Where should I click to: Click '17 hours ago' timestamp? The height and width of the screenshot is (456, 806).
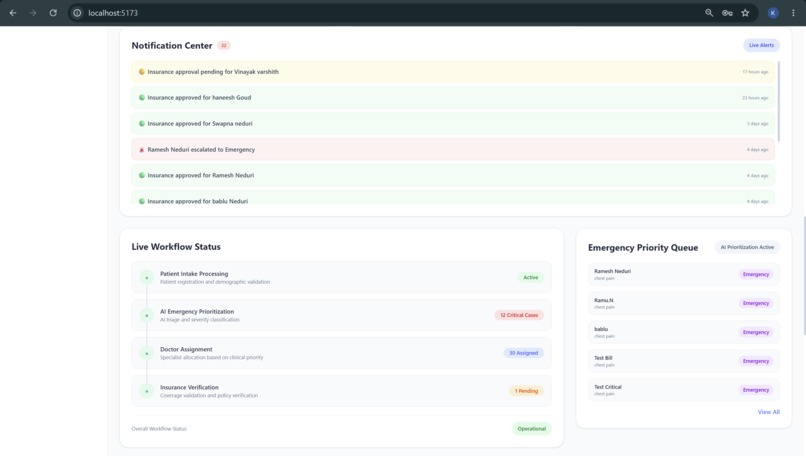point(755,72)
